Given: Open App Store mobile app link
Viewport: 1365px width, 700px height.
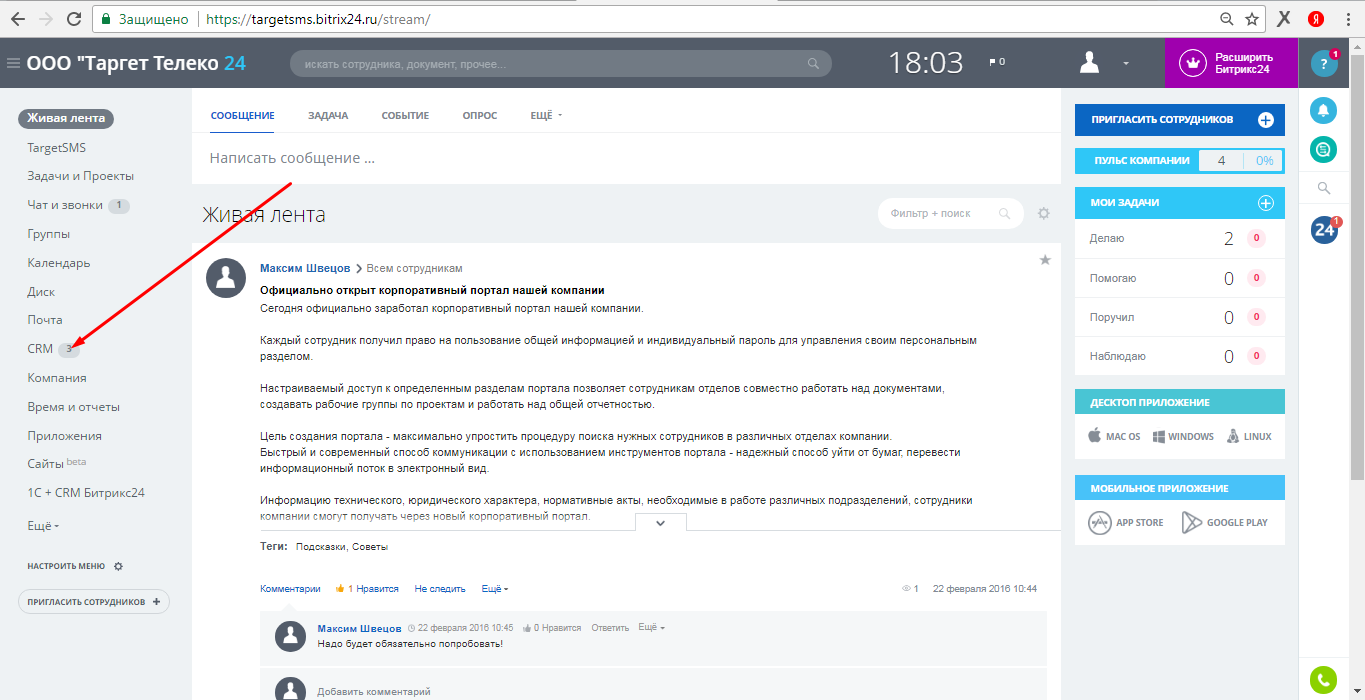Looking at the screenshot, I should tap(1126, 523).
